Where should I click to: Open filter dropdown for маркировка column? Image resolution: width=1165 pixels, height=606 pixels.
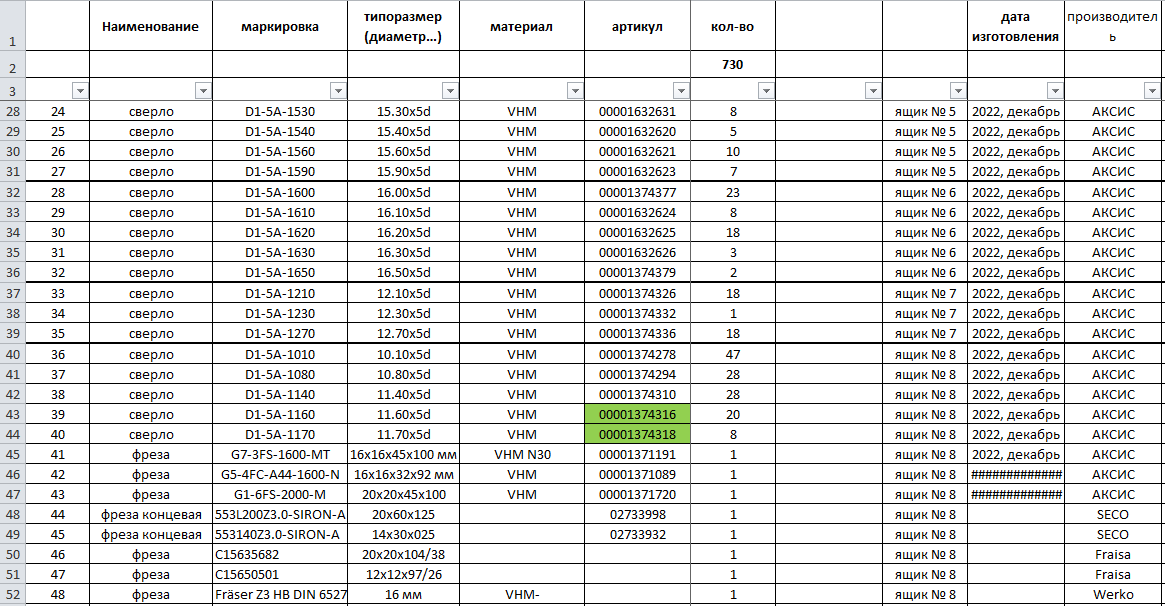point(338,91)
